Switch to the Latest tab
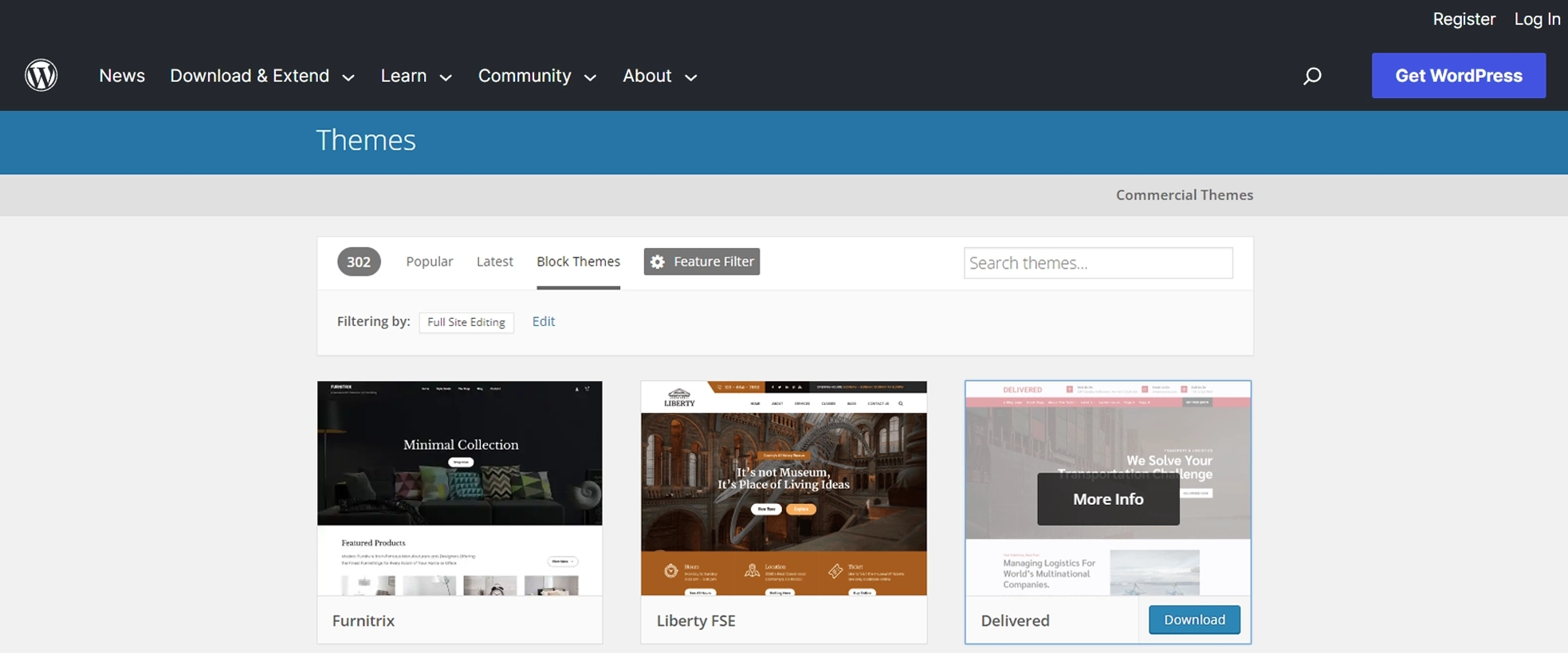 click(495, 262)
